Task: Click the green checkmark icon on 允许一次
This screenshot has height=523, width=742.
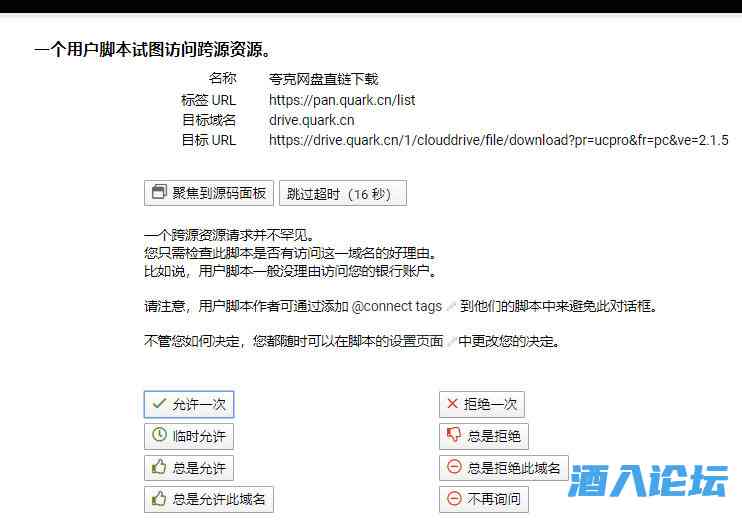Action: click(159, 403)
